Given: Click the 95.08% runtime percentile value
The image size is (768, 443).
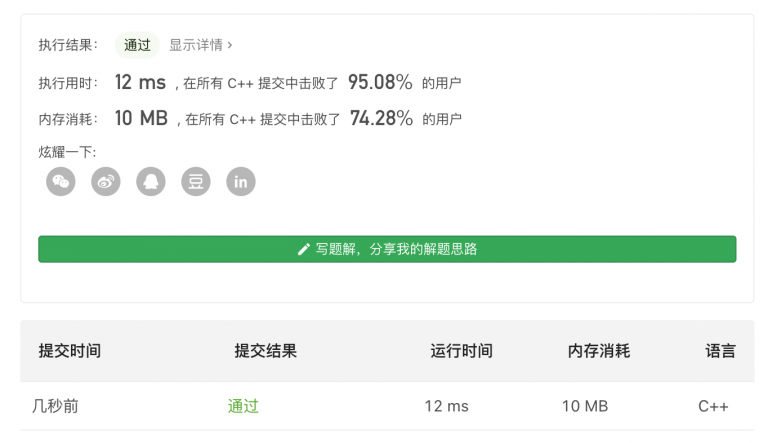Looking at the screenshot, I should [x=380, y=83].
